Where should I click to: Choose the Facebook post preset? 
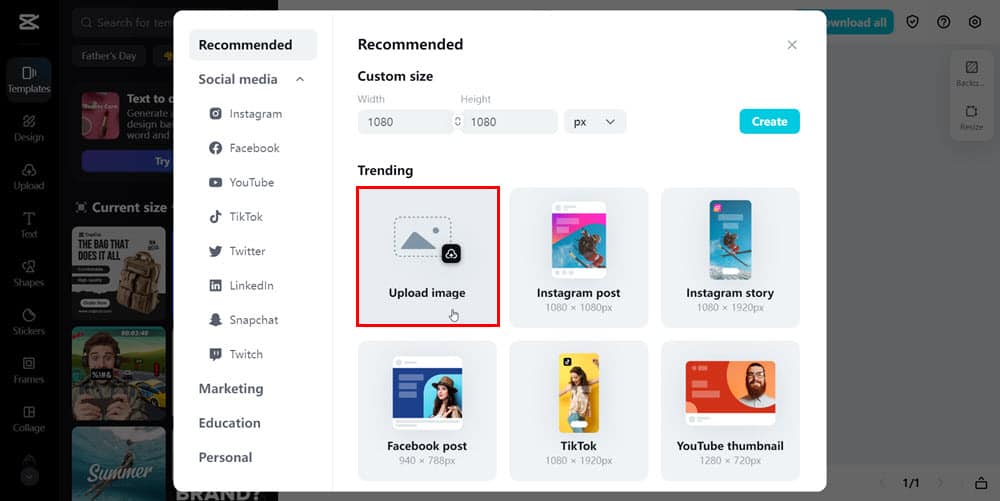(427, 410)
